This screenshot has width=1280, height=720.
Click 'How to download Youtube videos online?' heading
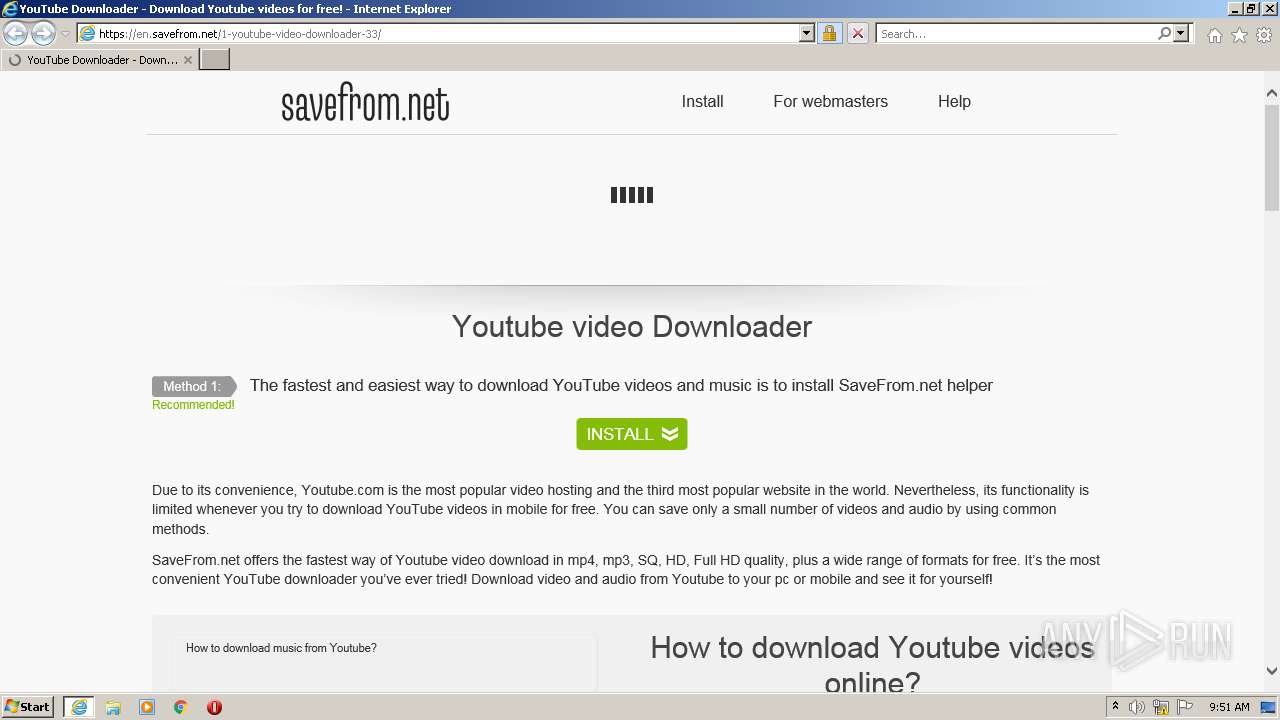coord(872,664)
